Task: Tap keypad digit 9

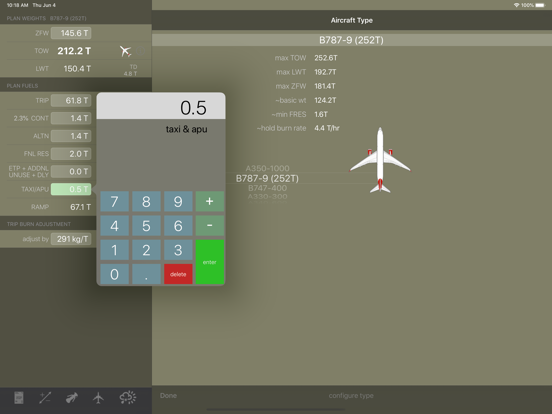Action: click(x=178, y=201)
